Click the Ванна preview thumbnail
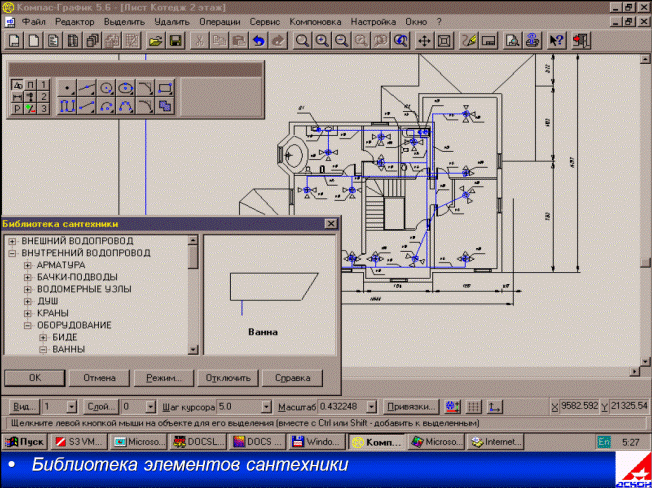Image resolution: width=652 pixels, height=488 pixels. tap(270, 295)
